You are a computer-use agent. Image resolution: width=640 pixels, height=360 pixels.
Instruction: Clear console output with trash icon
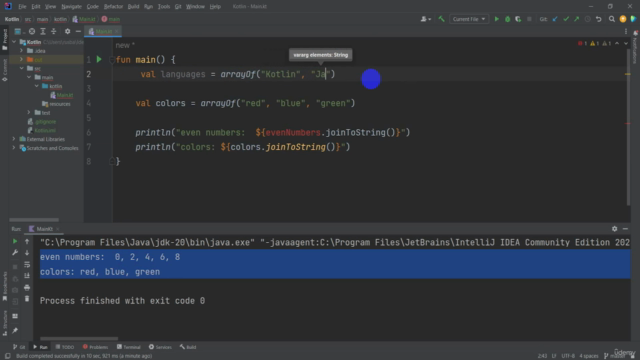tap(27, 299)
